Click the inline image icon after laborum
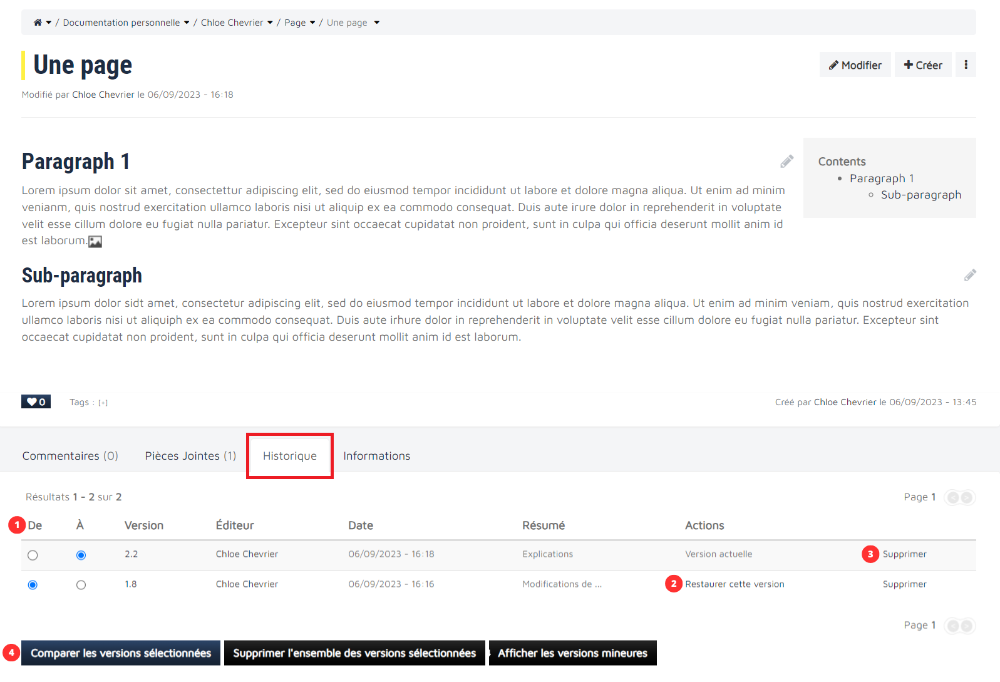Image resolution: width=1000 pixels, height=682 pixels. click(x=95, y=241)
